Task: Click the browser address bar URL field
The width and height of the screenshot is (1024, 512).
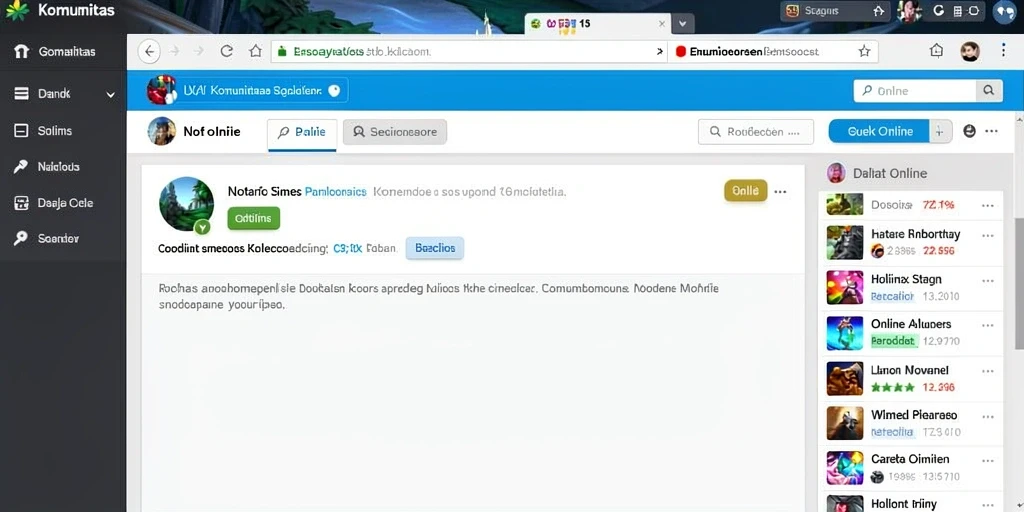Action: [x=467, y=52]
